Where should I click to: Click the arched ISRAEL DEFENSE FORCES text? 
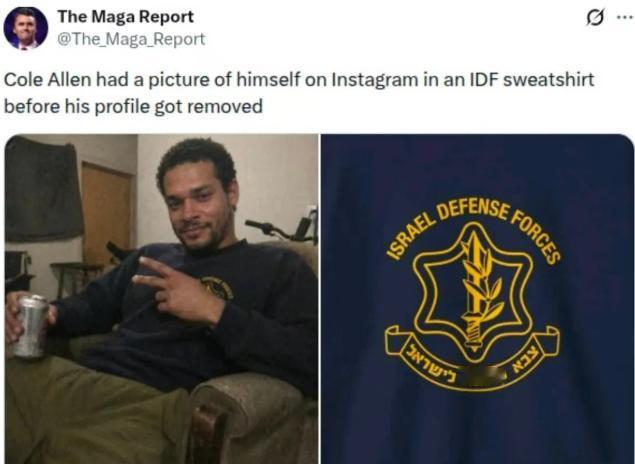click(x=474, y=230)
